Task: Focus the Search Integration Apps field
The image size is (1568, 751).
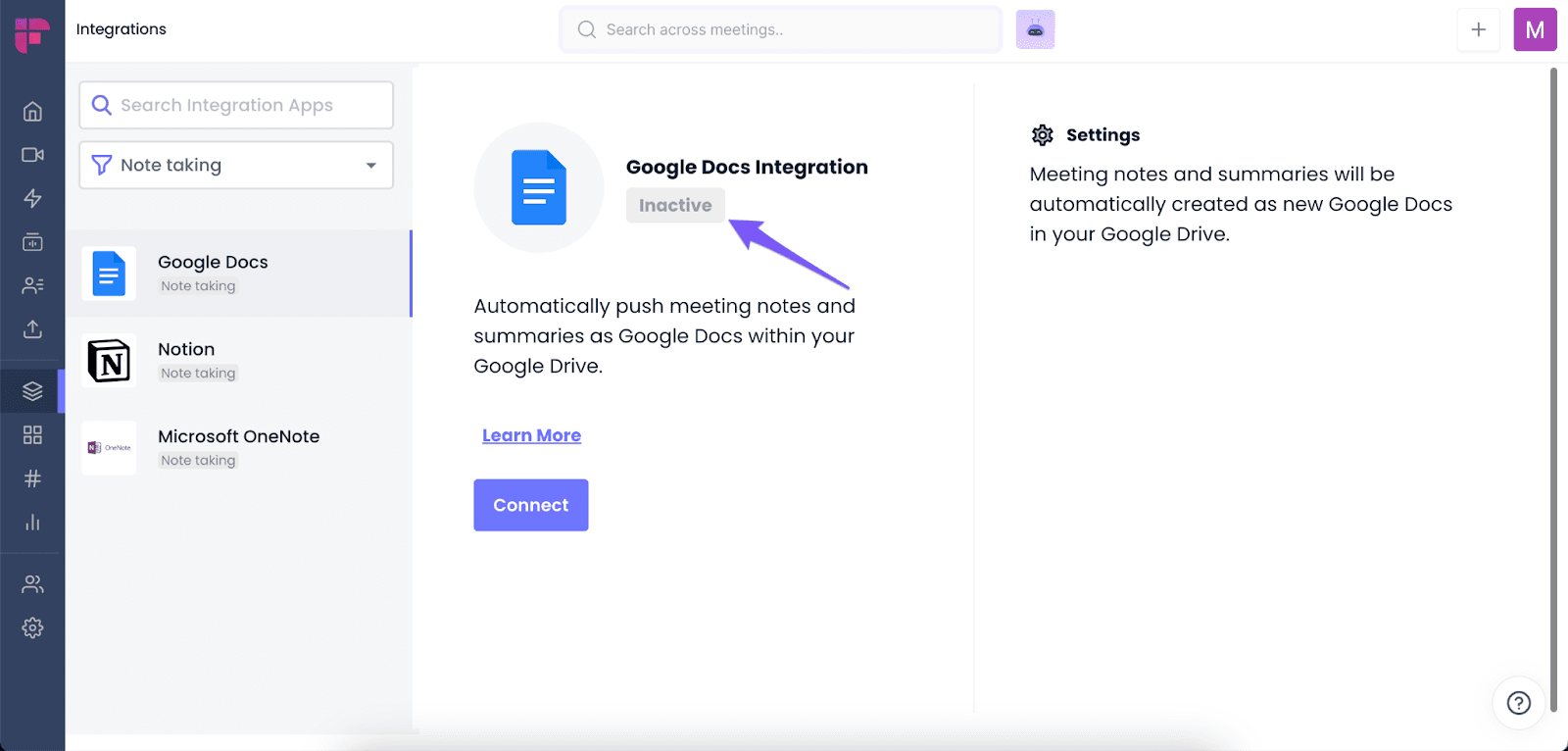Action: (x=236, y=105)
